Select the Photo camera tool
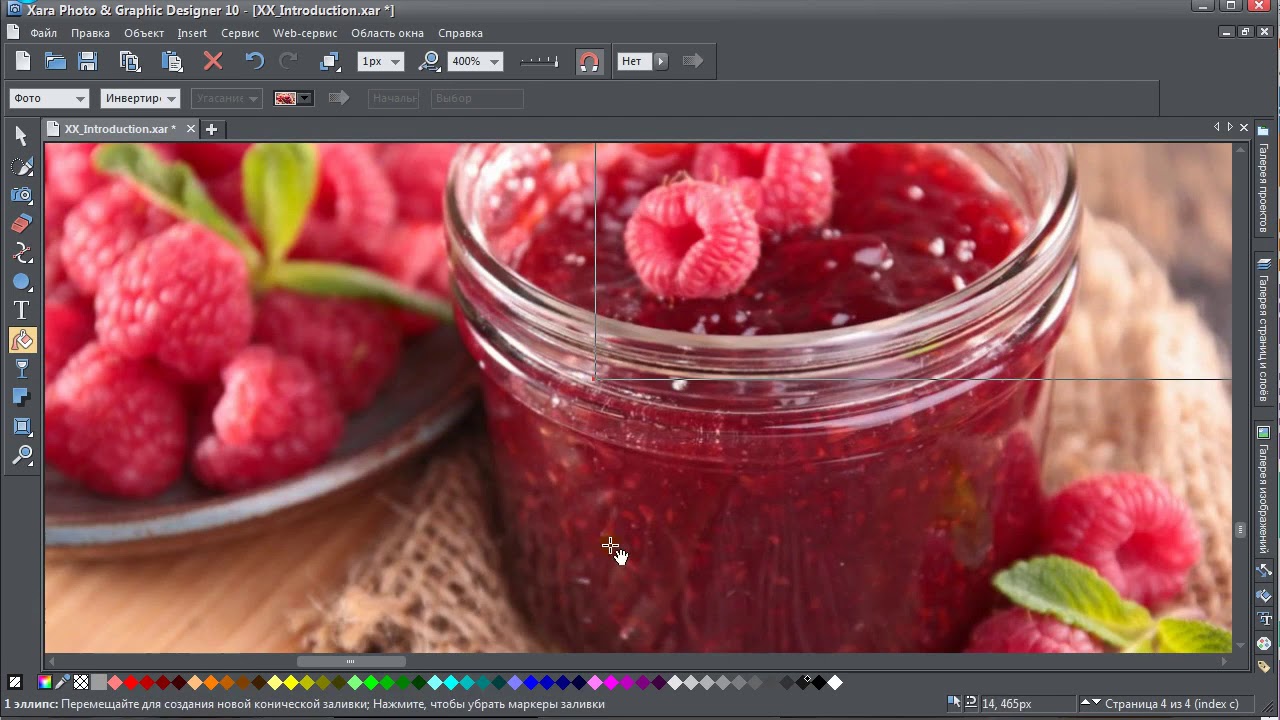1280x720 pixels. pyautogui.click(x=22, y=194)
